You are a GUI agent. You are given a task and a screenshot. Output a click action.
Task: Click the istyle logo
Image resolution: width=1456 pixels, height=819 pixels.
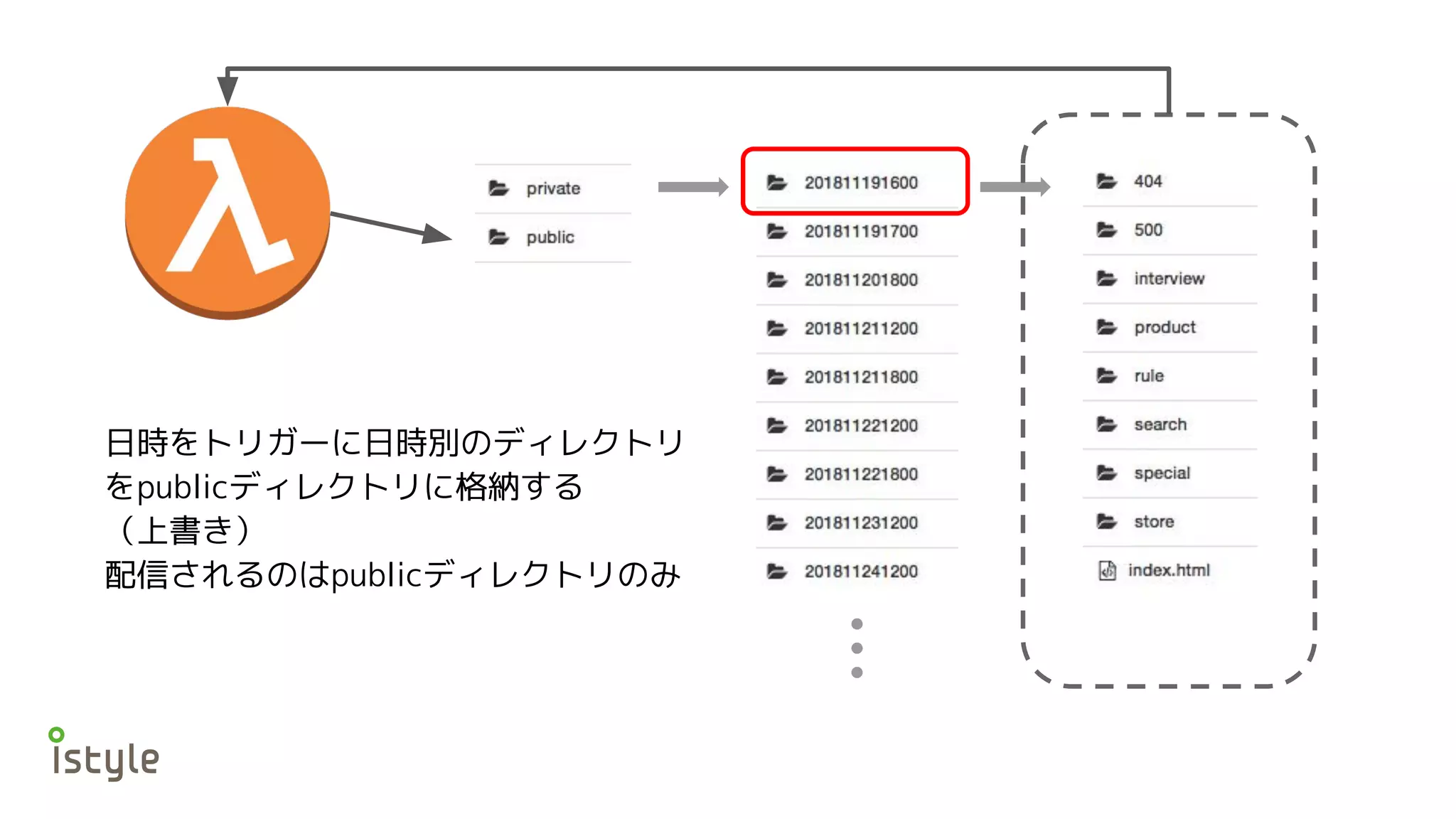104,754
